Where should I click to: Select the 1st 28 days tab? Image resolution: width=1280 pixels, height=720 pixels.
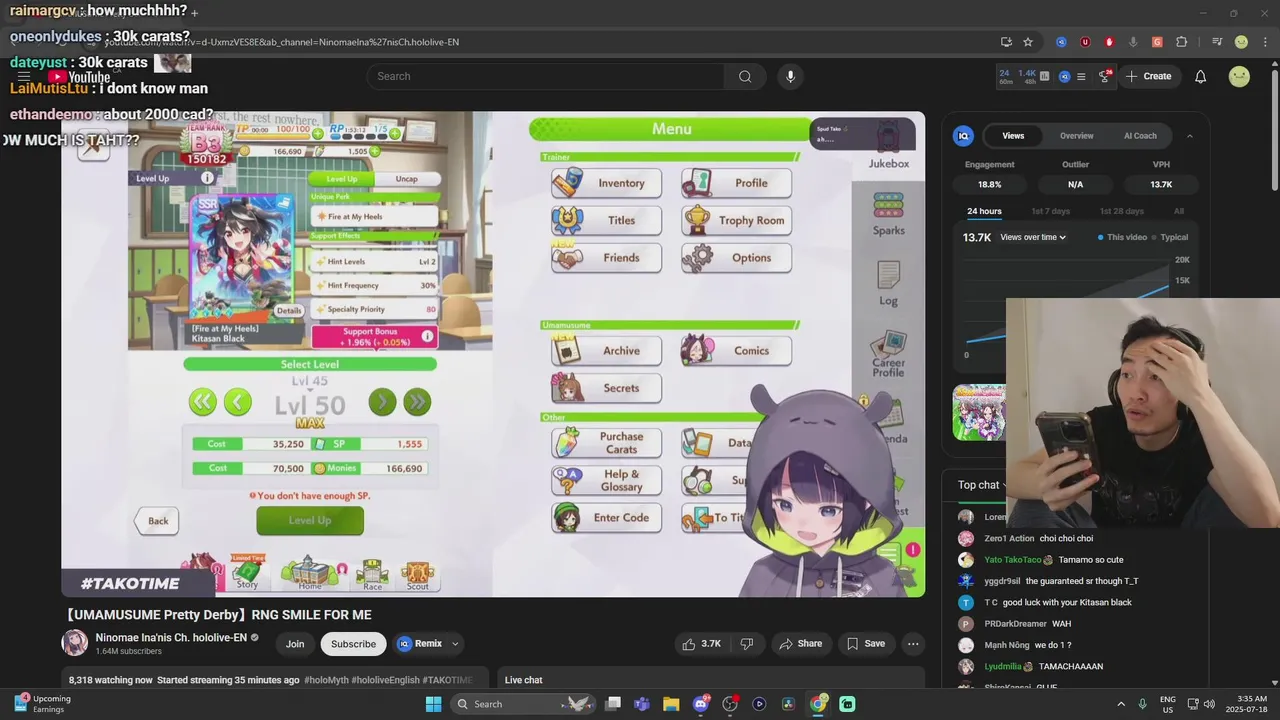pos(1121,211)
